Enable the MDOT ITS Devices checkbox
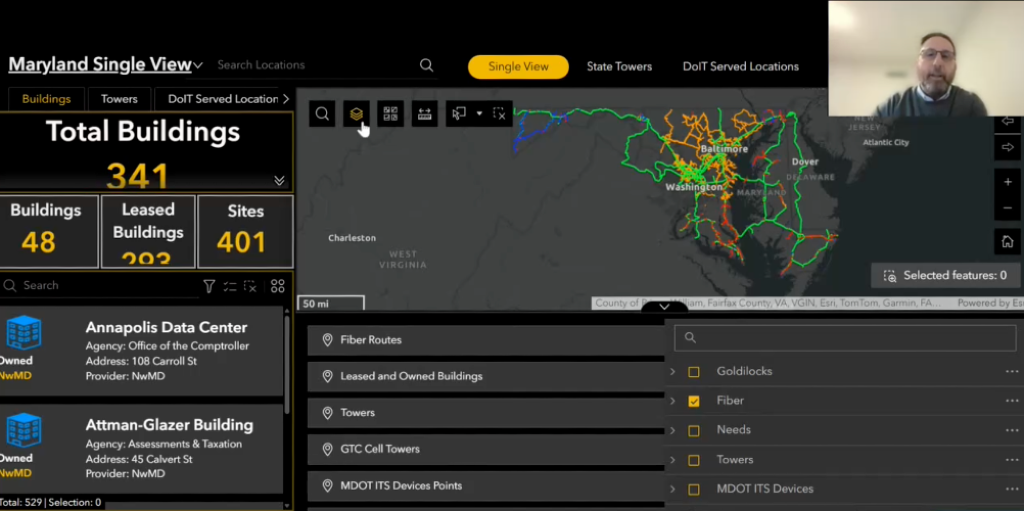The width and height of the screenshot is (1024, 511). click(x=694, y=489)
